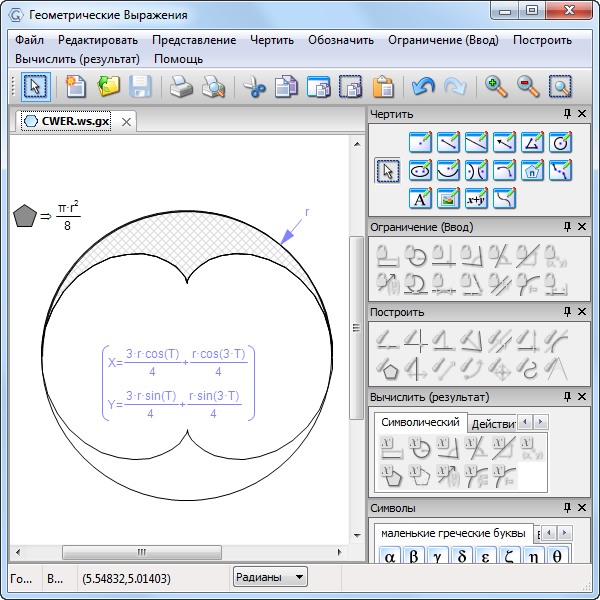
Task: Select the draw point tool
Action: (x=420, y=142)
